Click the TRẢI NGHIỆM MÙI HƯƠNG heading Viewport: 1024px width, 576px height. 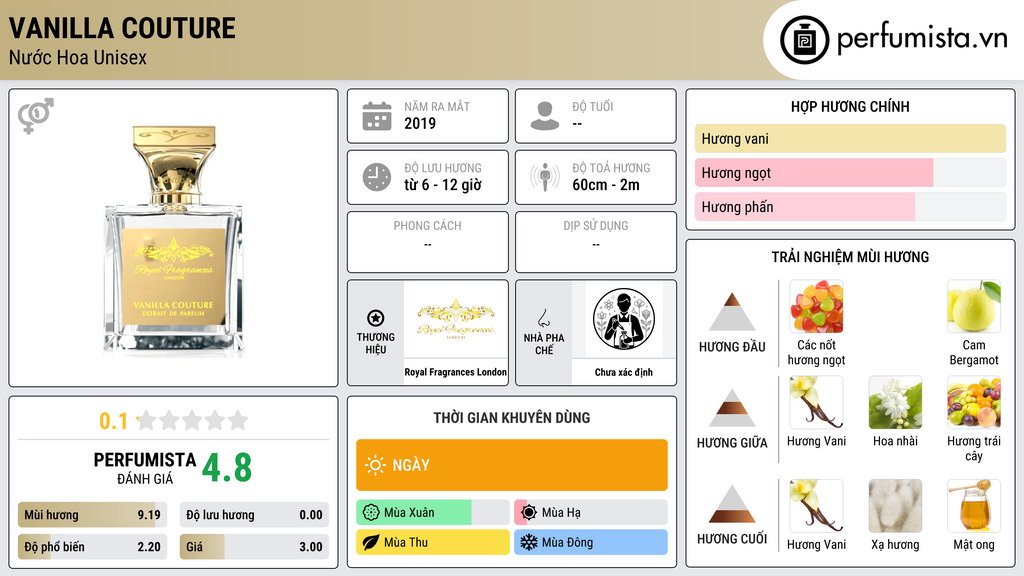tap(850, 257)
